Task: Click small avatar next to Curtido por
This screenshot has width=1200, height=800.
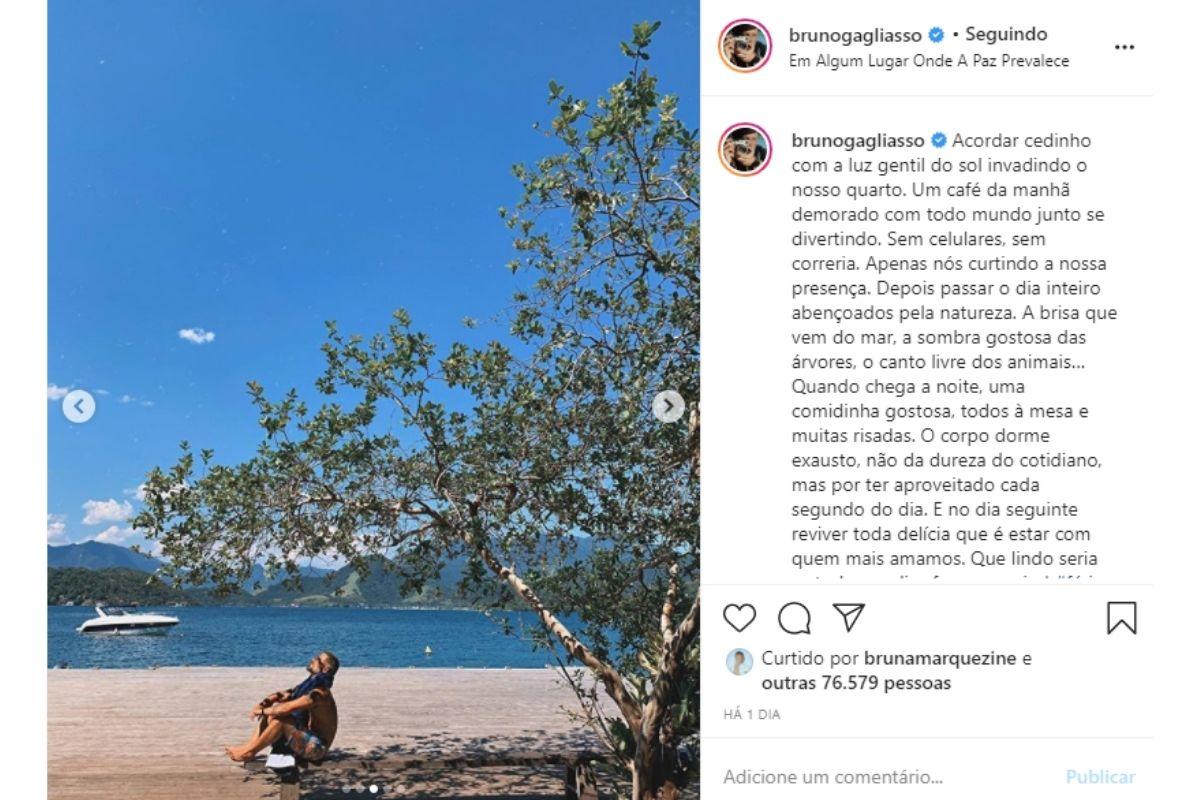Action: coord(739,662)
